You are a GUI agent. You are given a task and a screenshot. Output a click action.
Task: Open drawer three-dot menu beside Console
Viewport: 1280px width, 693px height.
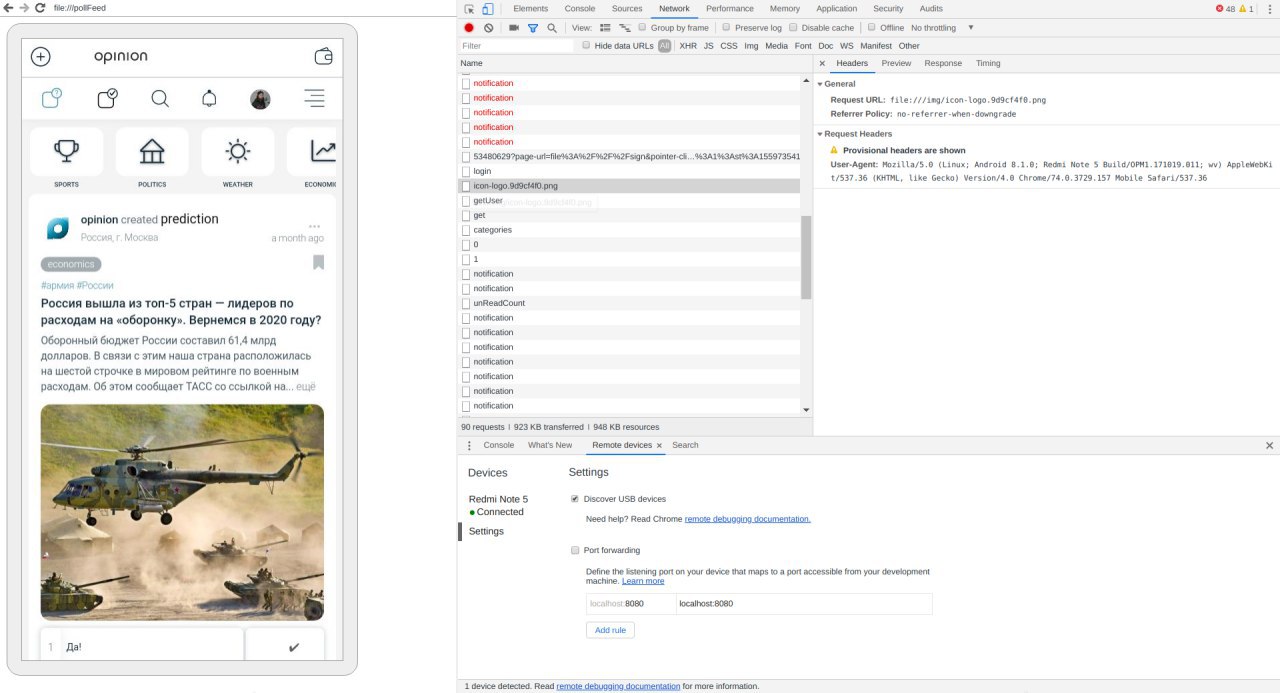pyautogui.click(x=469, y=445)
